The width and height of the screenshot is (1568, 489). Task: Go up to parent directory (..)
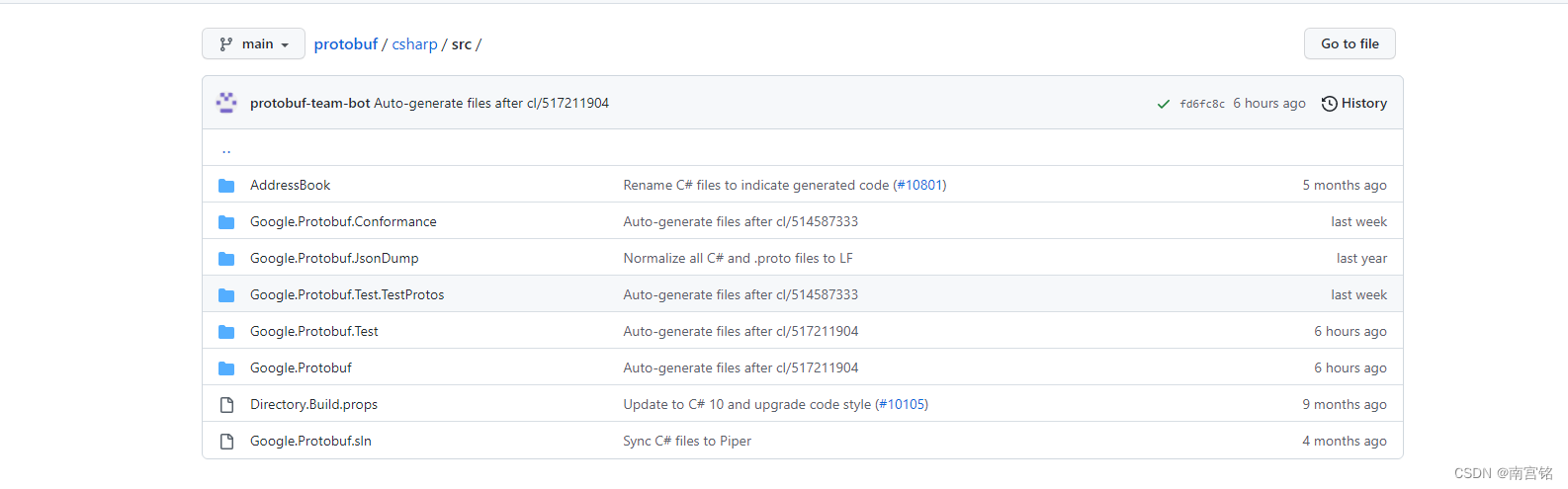tap(226, 150)
